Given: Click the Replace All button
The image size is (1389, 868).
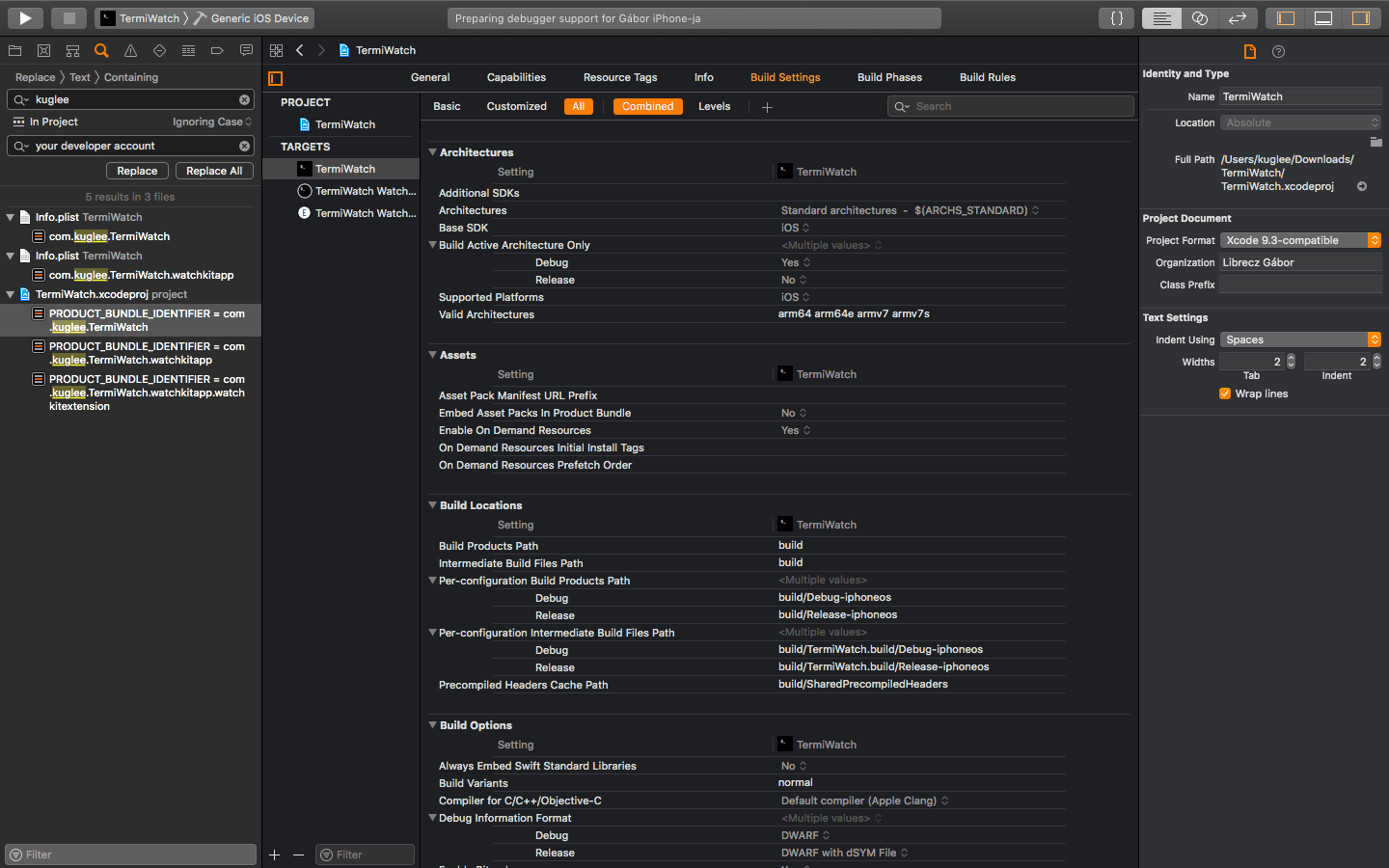Looking at the screenshot, I should 214,171.
